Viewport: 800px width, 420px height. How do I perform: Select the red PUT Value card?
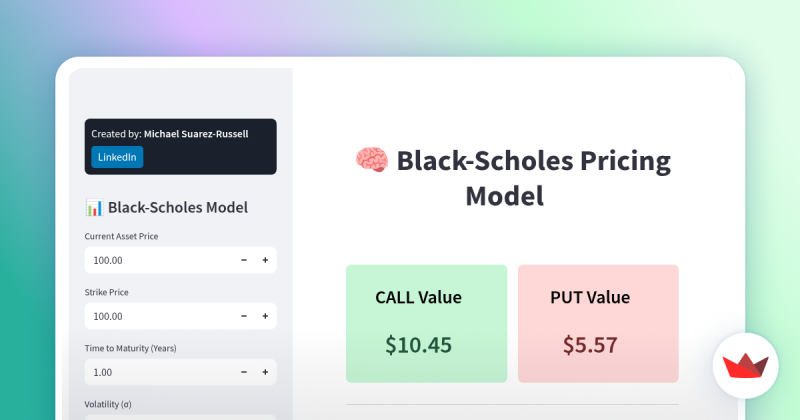[x=598, y=323]
